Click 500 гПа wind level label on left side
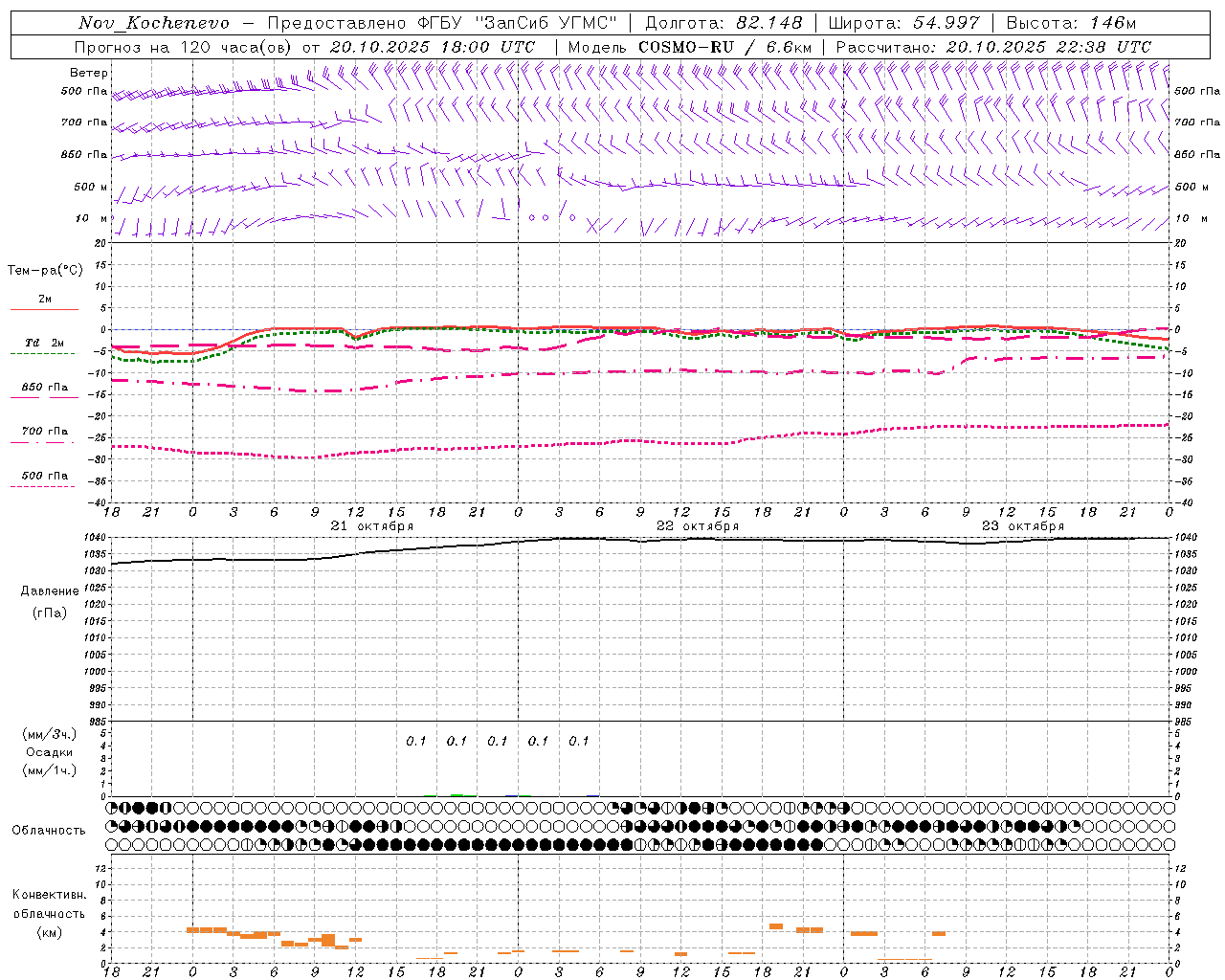This screenshot has width=1225, height=980. pos(84,91)
